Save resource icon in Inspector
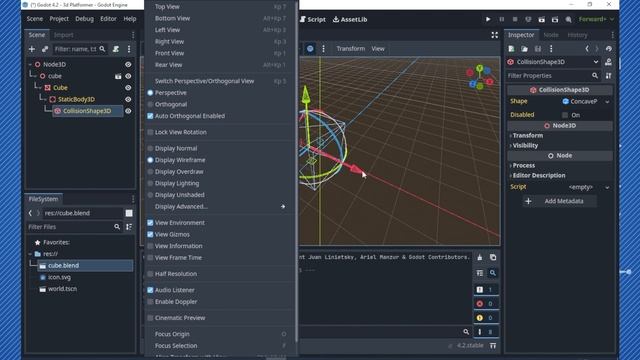 click(x=538, y=49)
